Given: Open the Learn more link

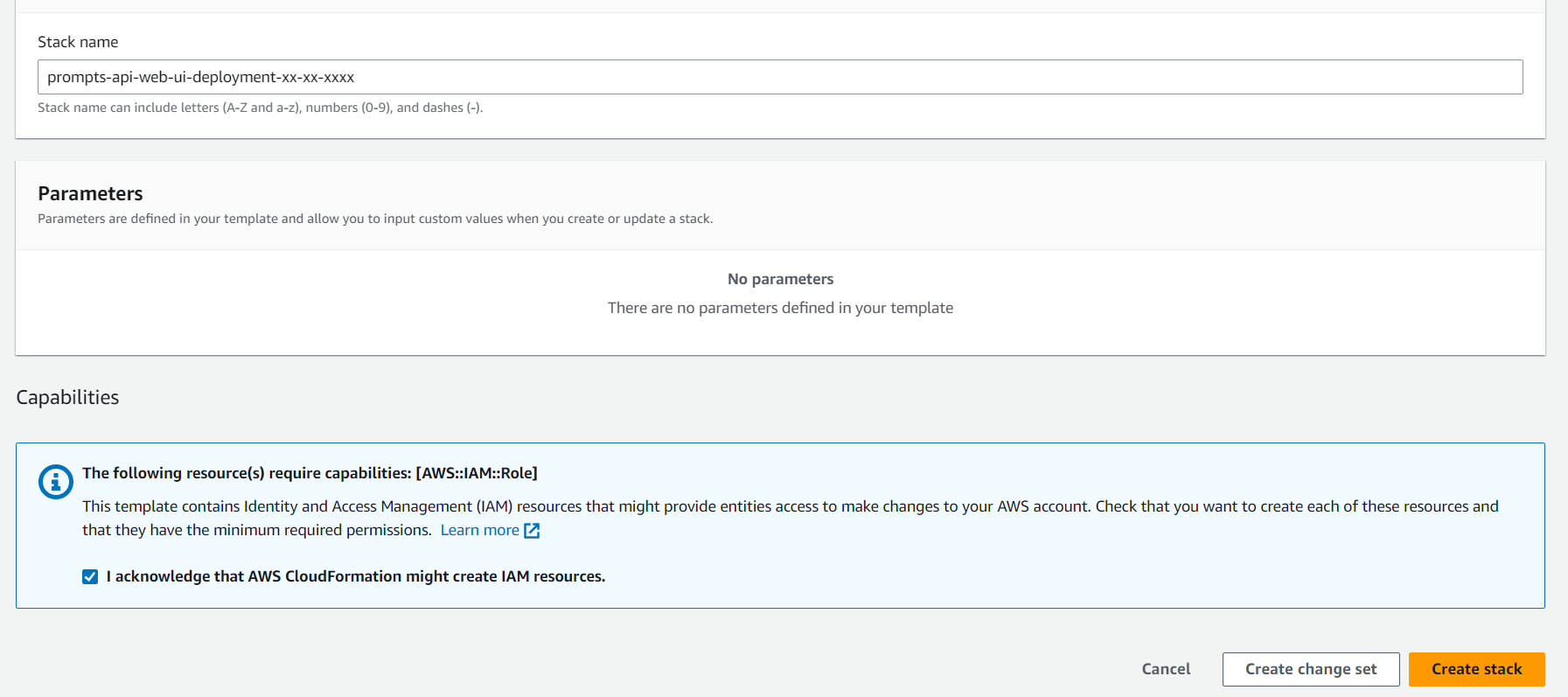Looking at the screenshot, I should pos(479,530).
